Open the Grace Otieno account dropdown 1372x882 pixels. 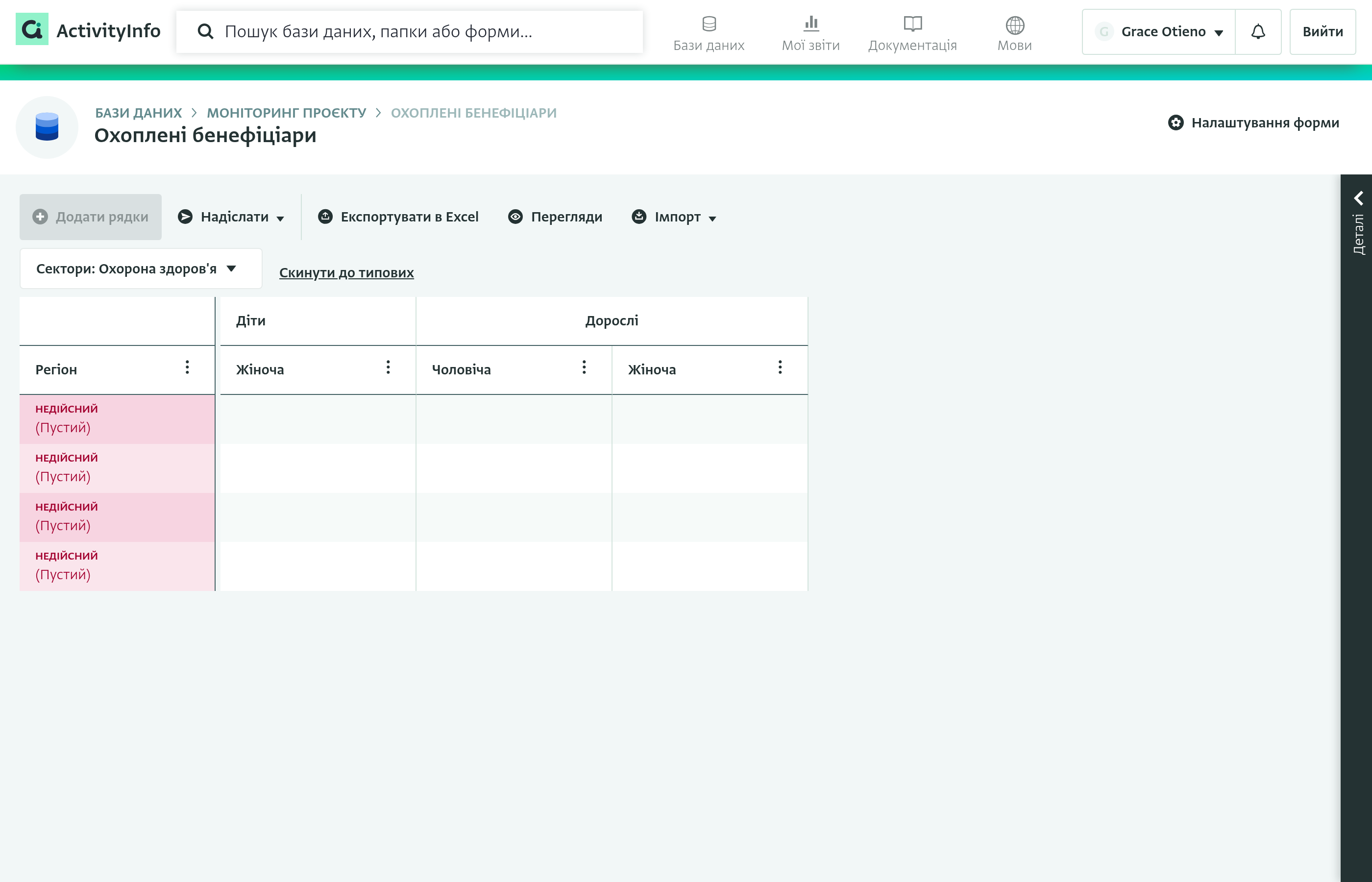[1158, 31]
